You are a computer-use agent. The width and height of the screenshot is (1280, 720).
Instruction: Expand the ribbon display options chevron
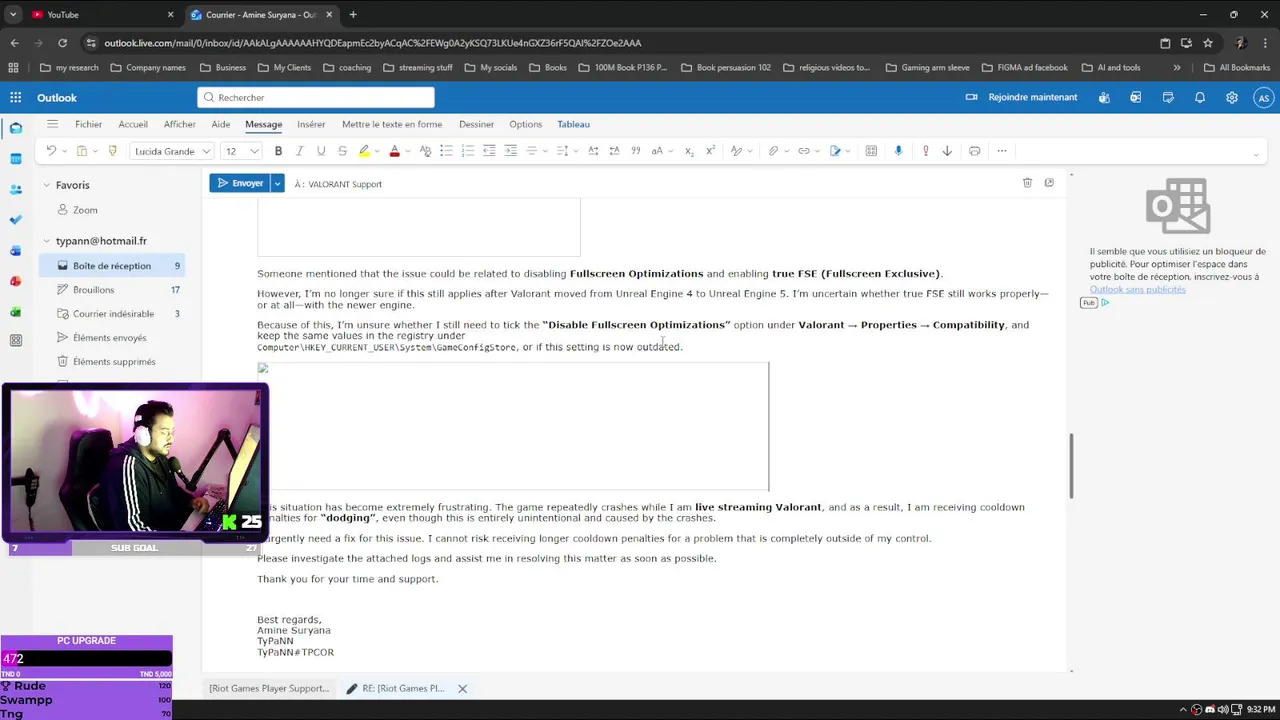click(1255, 154)
